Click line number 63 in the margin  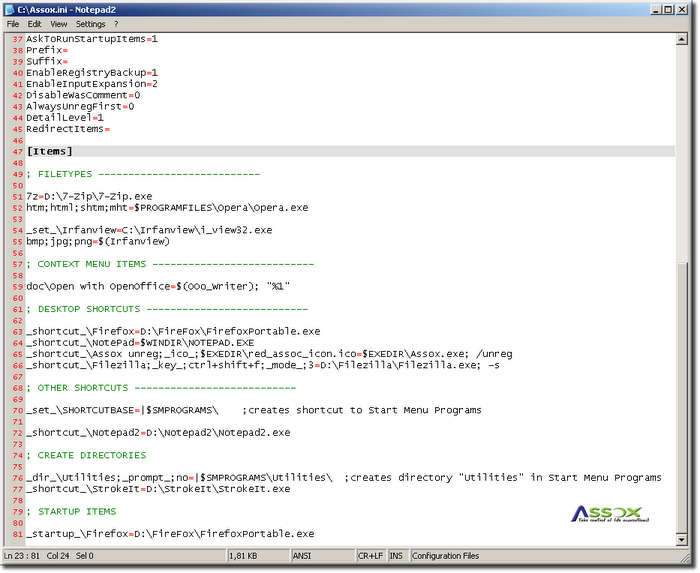coord(17,332)
